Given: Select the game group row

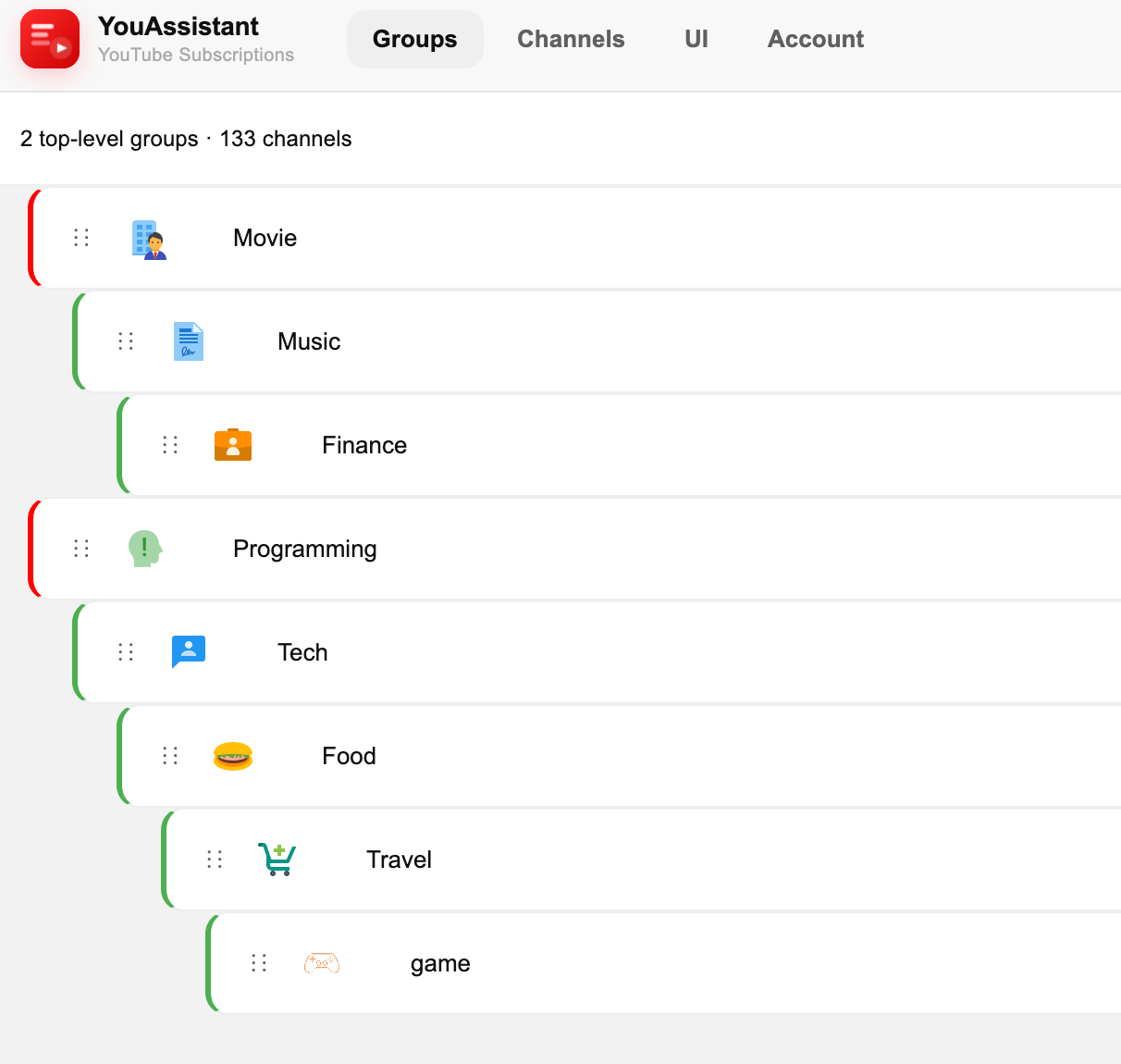Looking at the screenshot, I should pyautogui.click(x=663, y=963).
